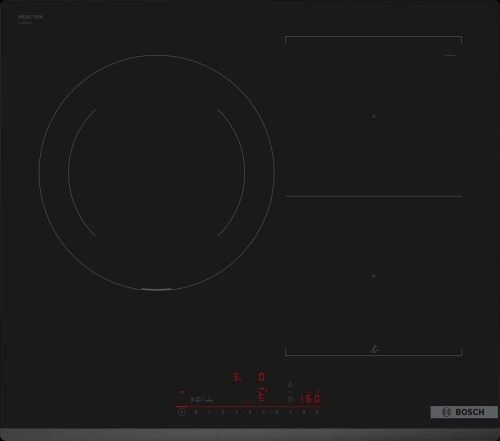Image resolution: width=500 pixels, height=441 pixels.
Task: Tap the pan symbol on flex zone bottom edge
Action: click(375, 349)
